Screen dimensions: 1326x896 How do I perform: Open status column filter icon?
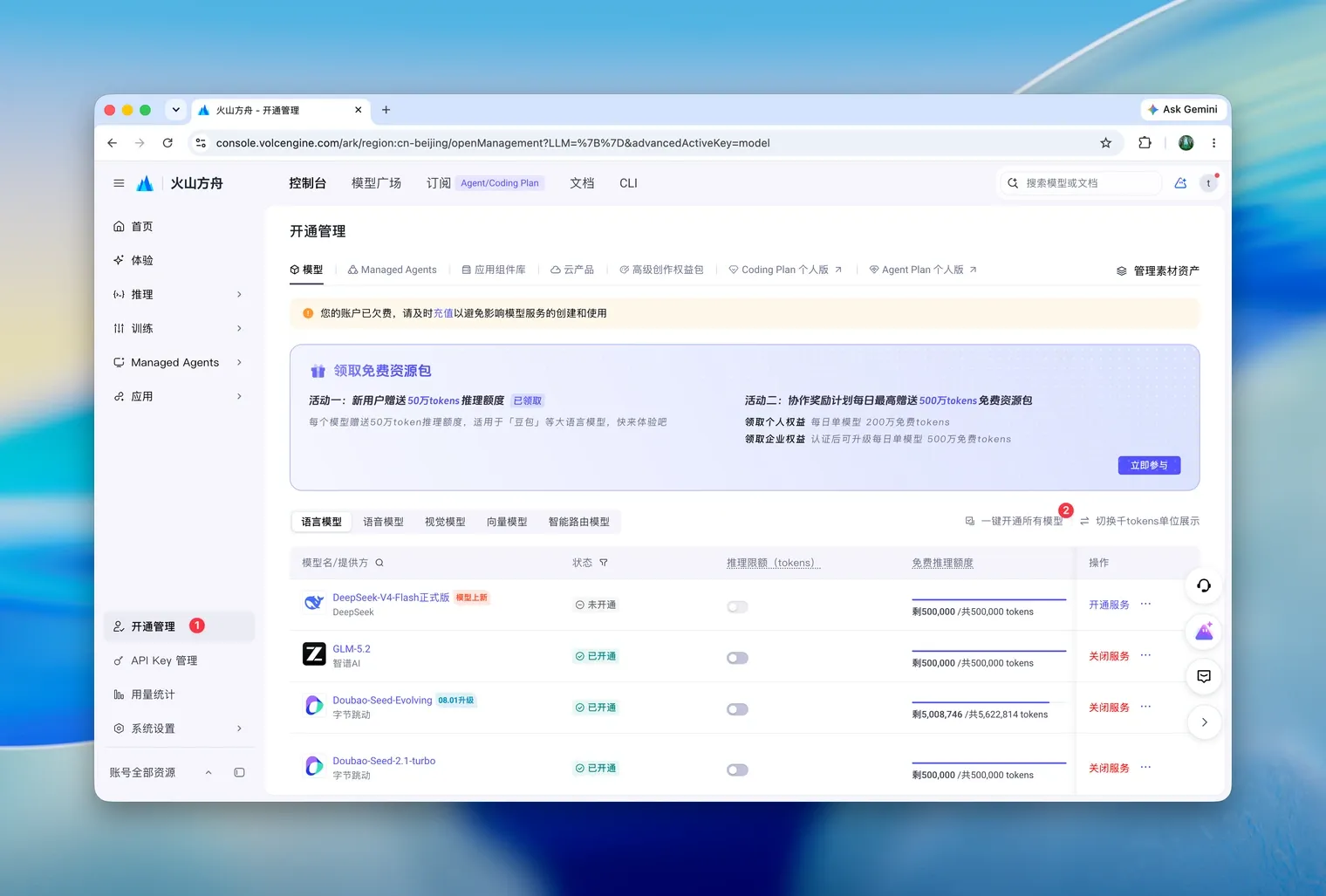click(x=604, y=563)
